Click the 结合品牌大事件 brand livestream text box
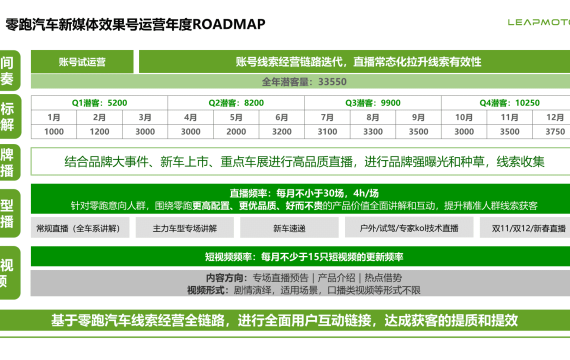Image resolution: width=570 pixels, height=360 pixels. tap(300, 161)
